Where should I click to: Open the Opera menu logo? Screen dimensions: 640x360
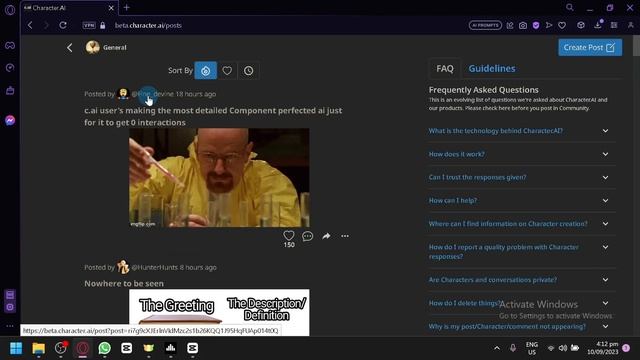[10, 9]
